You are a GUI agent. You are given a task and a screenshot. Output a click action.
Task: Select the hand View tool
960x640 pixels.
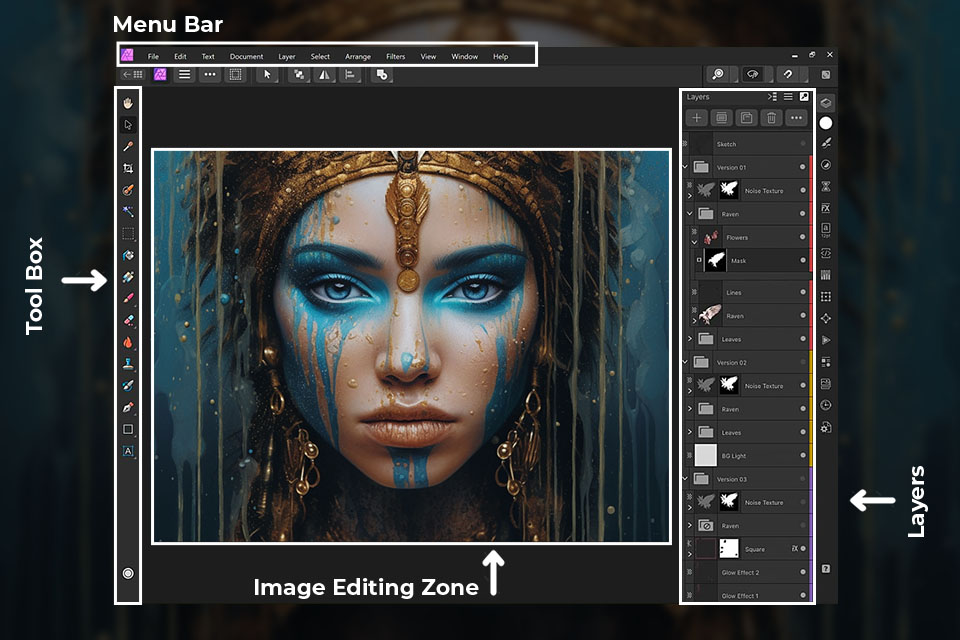click(x=128, y=103)
